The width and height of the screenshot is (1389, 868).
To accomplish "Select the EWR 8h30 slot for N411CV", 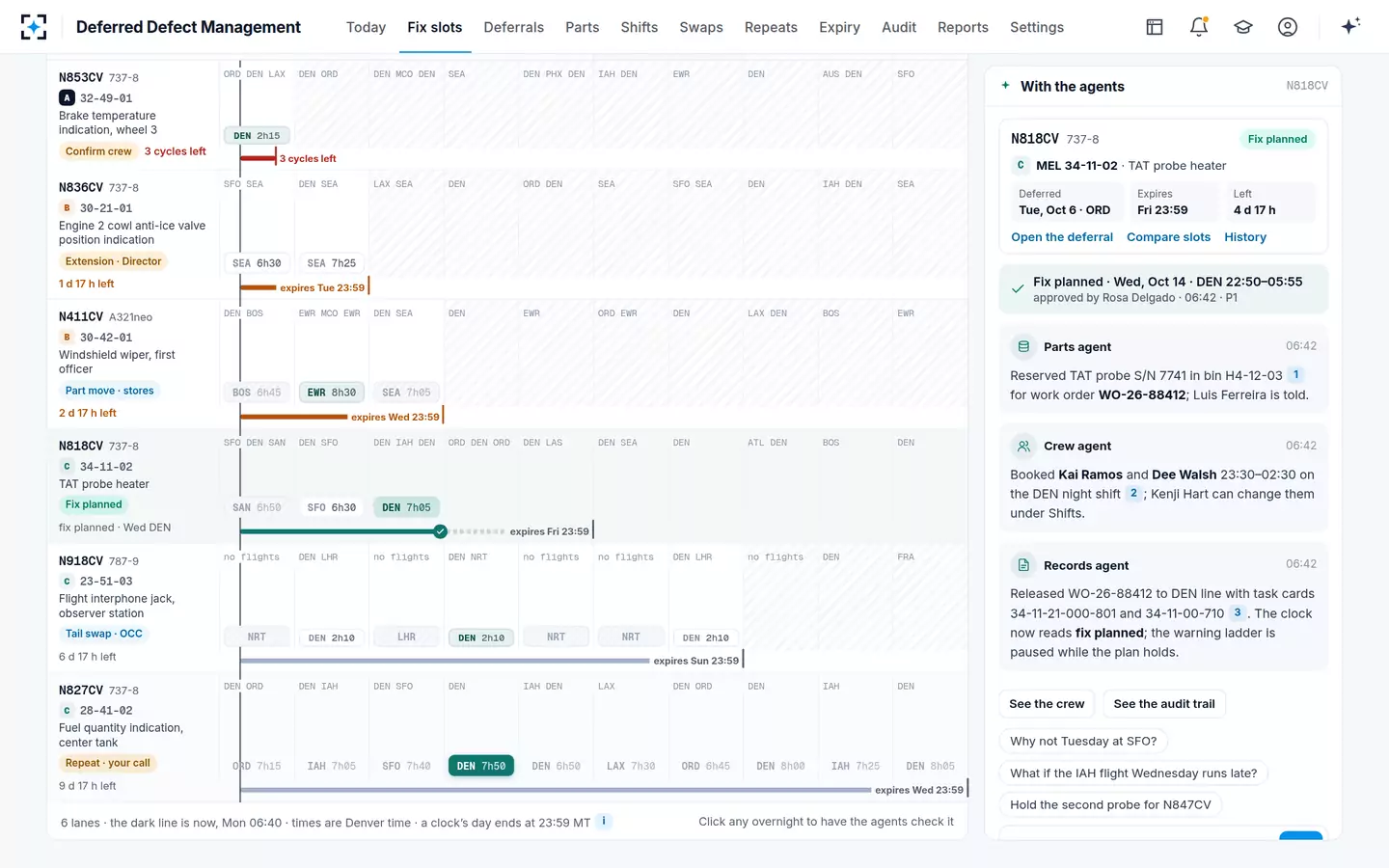I will (332, 393).
